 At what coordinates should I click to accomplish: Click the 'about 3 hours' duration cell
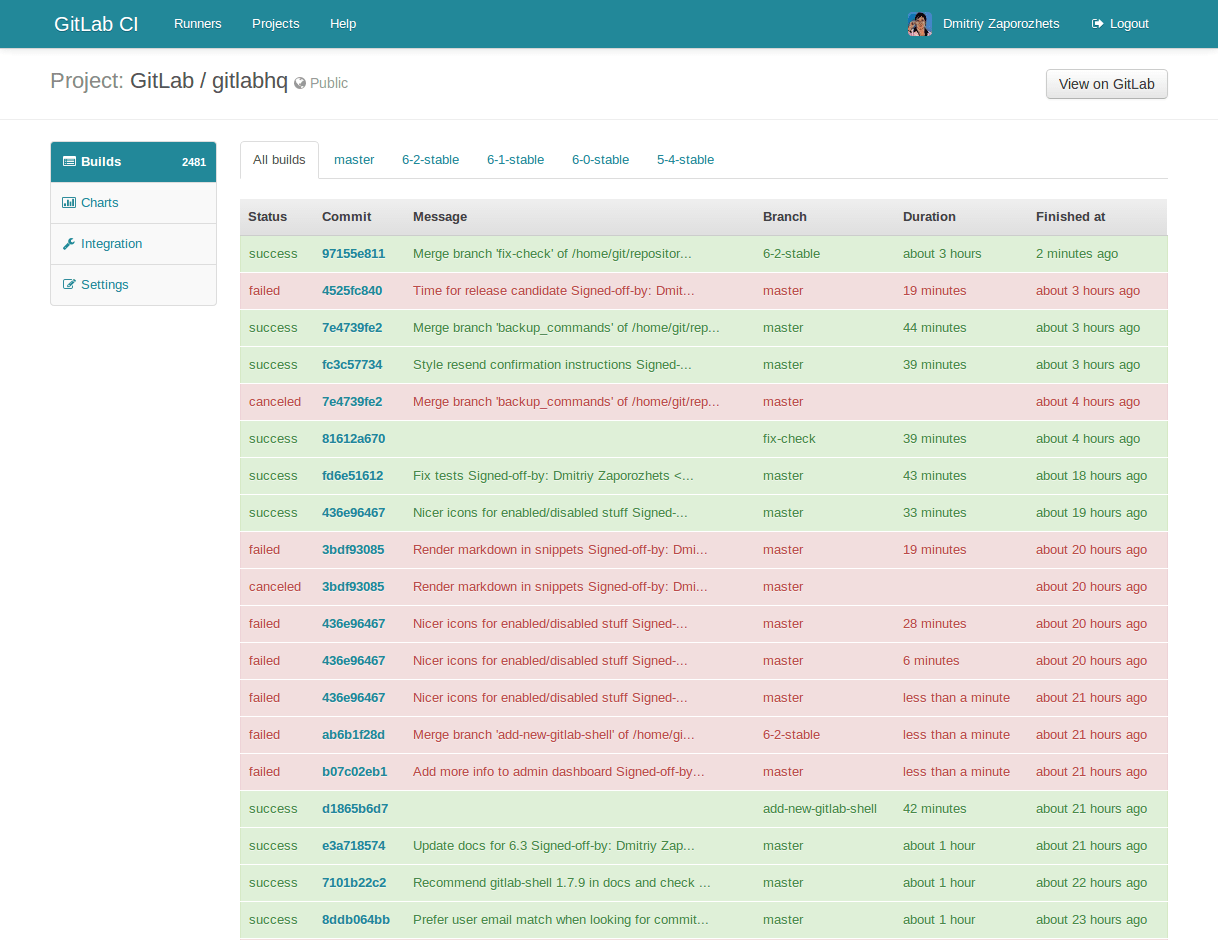[942, 254]
